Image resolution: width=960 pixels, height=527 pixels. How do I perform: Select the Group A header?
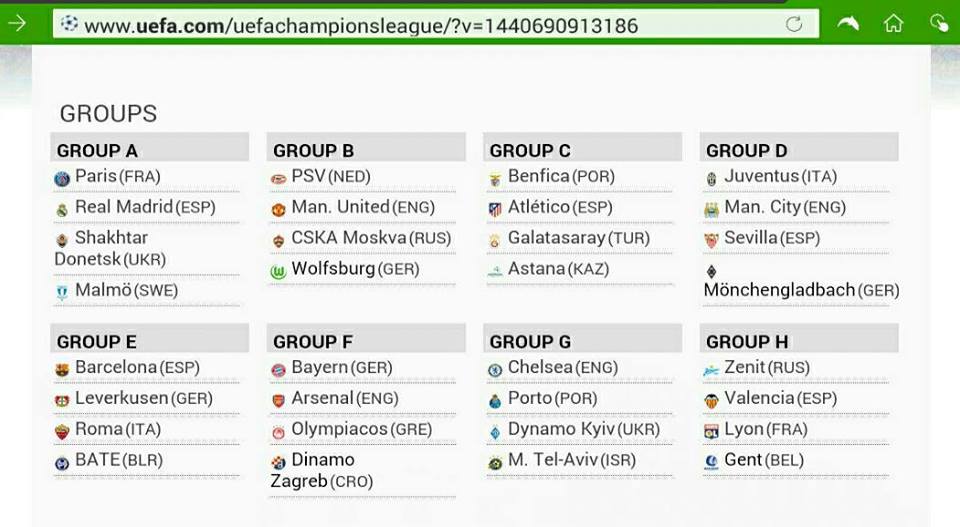tap(98, 151)
